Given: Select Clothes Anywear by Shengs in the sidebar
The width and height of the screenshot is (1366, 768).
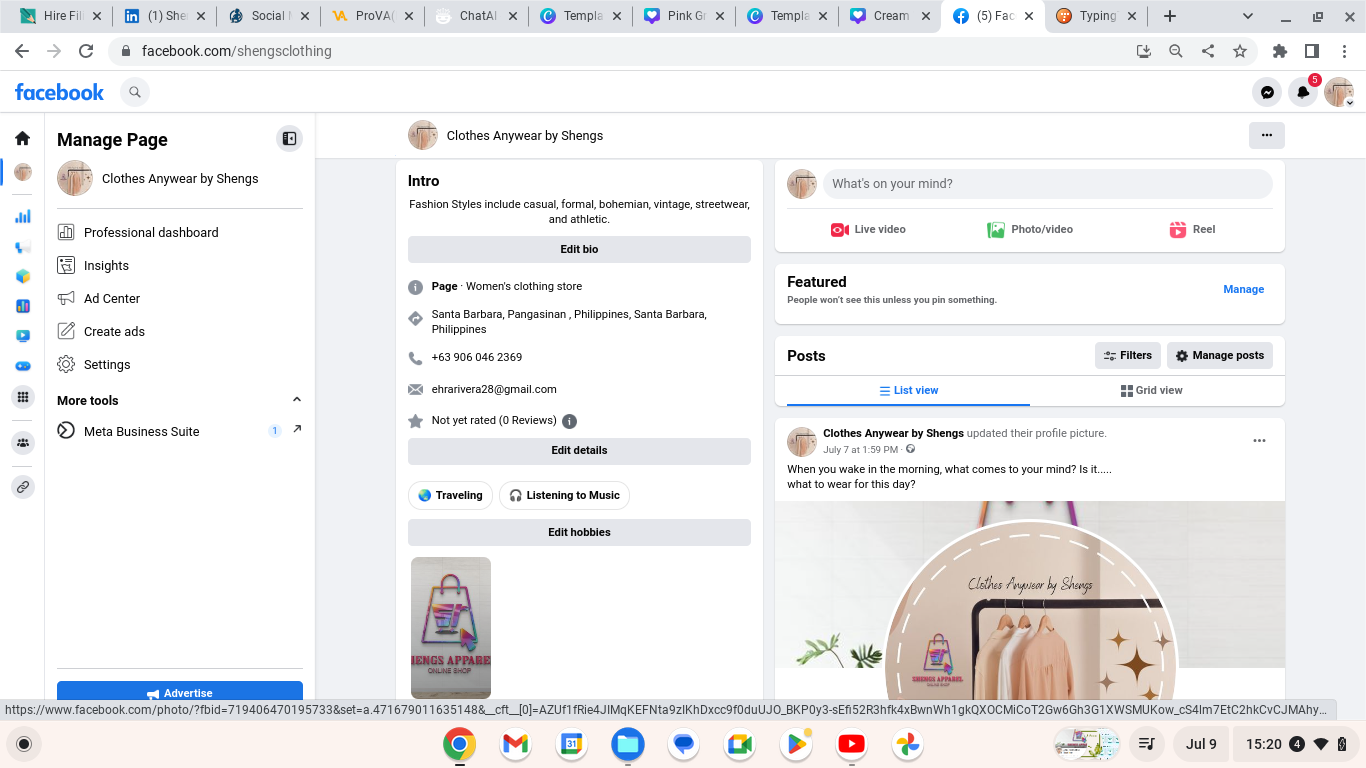Looking at the screenshot, I should pyautogui.click(x=180, y=178).
